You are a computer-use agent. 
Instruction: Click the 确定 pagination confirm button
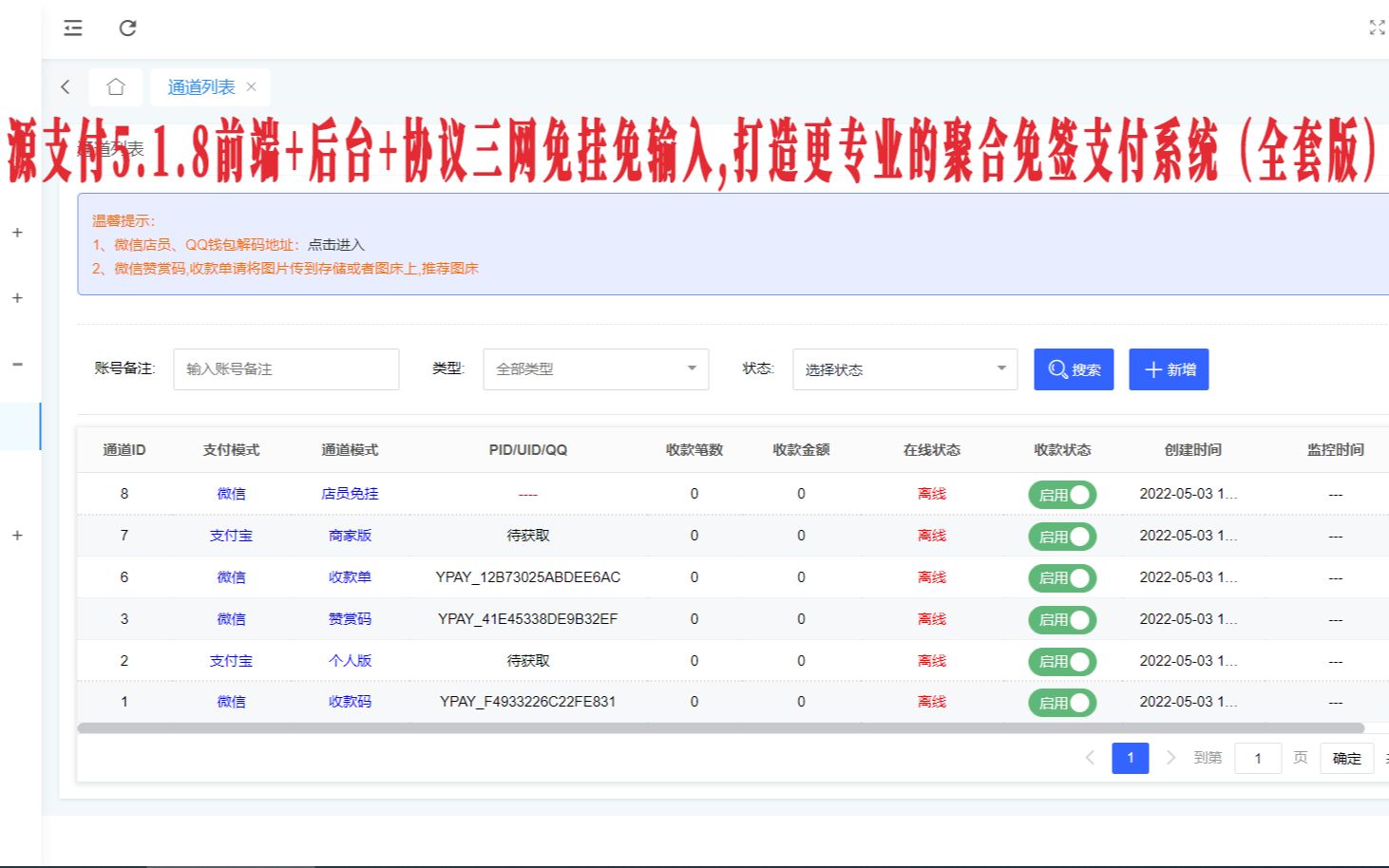click(1346, 758)
